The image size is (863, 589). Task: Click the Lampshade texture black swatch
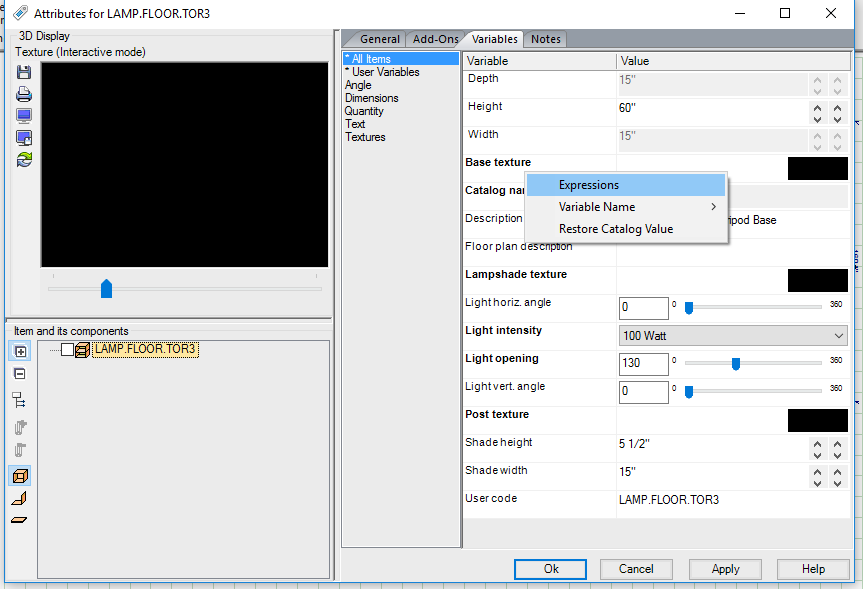817,280
